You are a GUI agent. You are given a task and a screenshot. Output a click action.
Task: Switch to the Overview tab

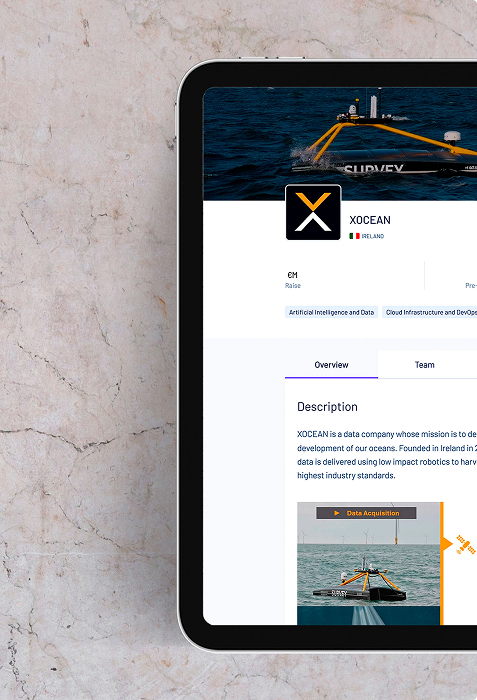[x=331, y=365]
